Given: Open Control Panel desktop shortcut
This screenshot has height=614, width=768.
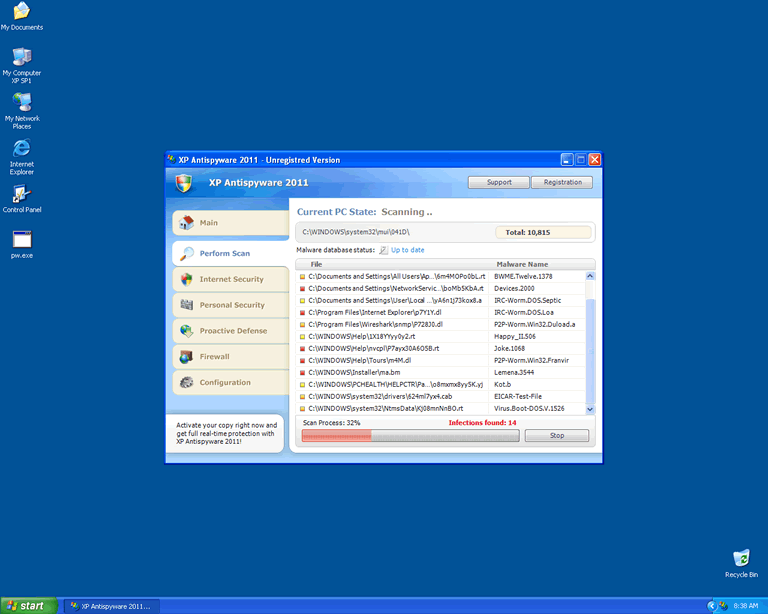Looking at the screenshot, I should 21,194.
